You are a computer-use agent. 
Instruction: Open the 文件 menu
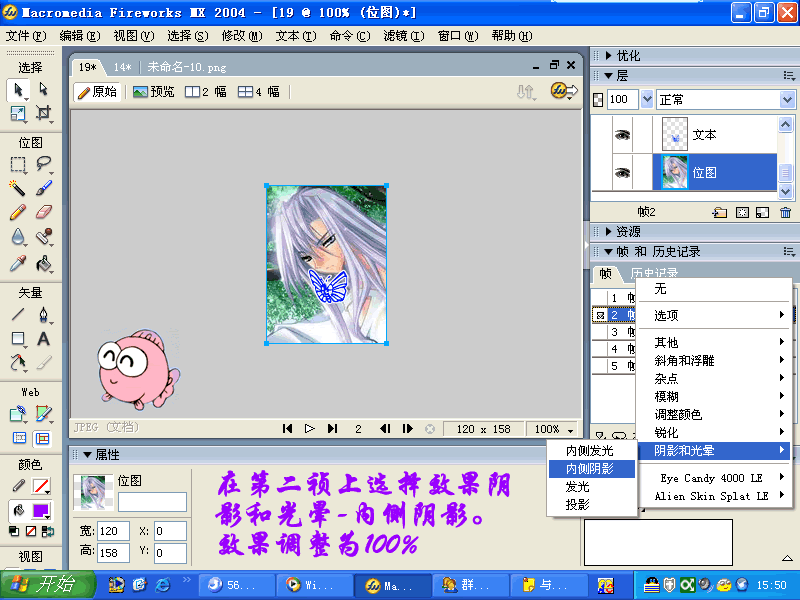point(25,36)
